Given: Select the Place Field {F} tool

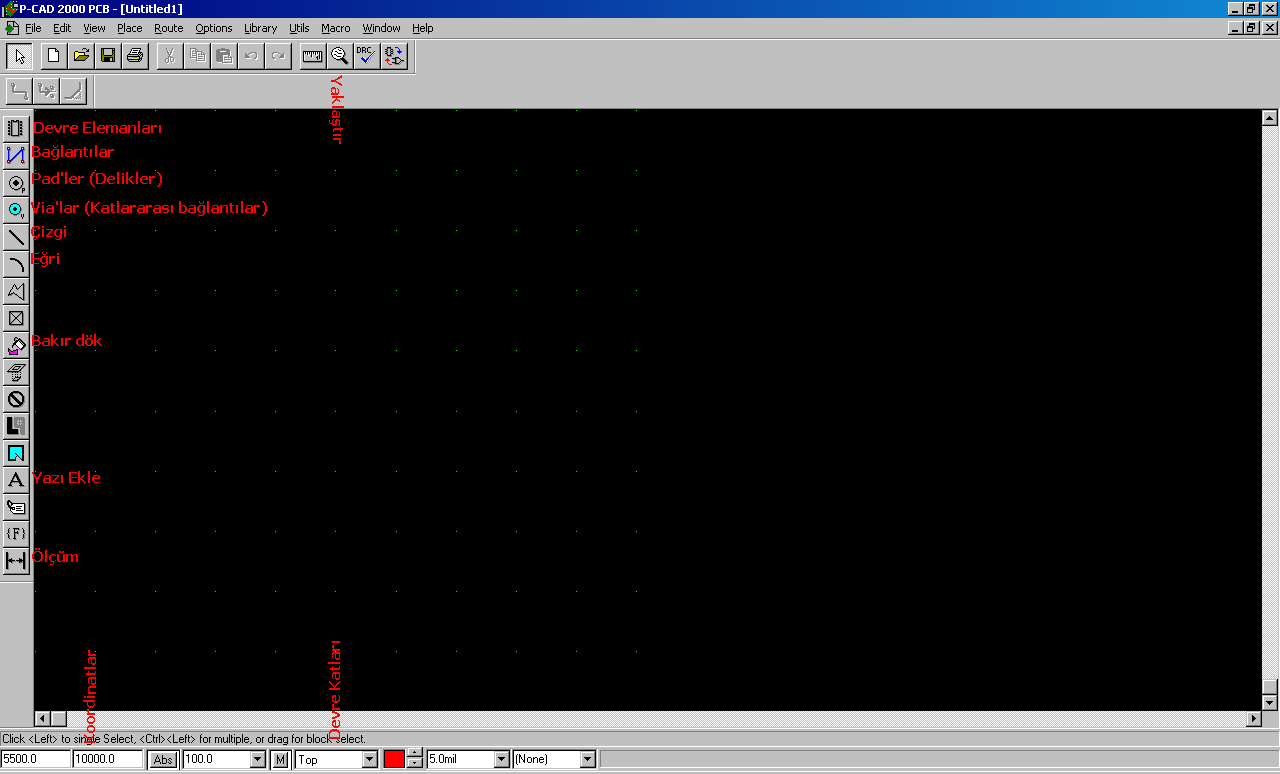Looking at the screenshot, I should coord(16,534).
